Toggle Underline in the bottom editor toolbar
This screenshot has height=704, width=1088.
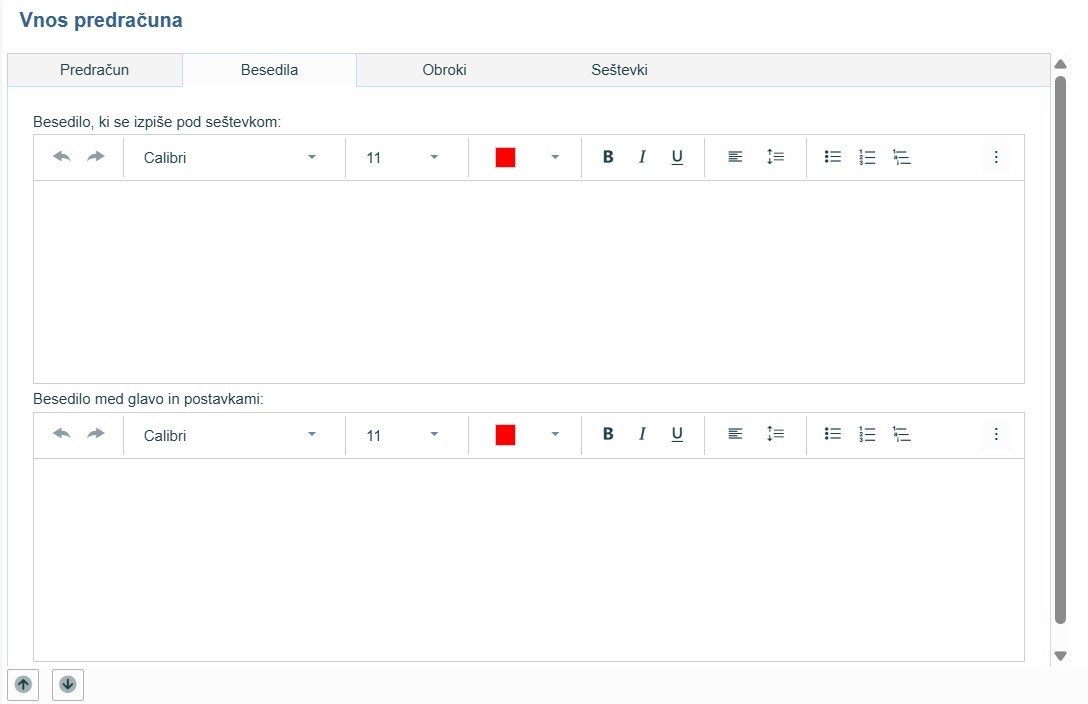pyautogui.click(x=677, y=435)
